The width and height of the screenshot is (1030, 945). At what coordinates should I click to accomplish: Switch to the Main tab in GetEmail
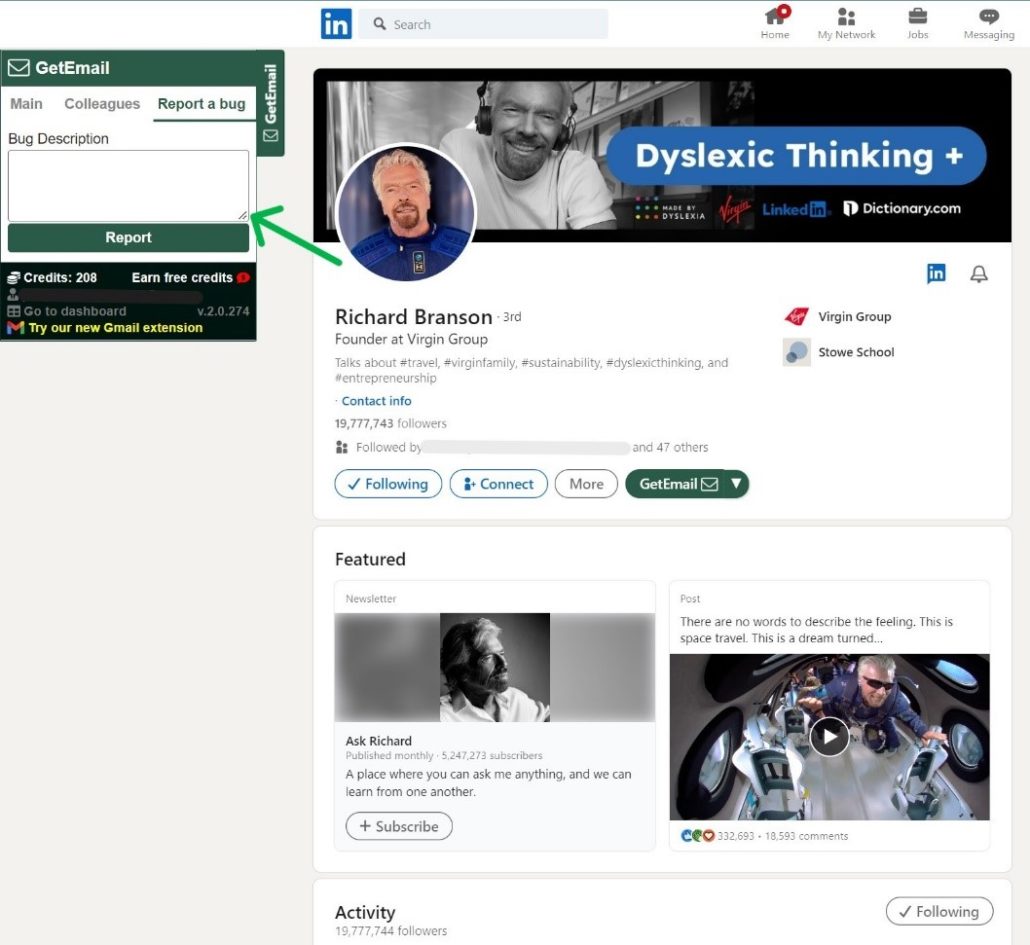click(x=26, y=104)
